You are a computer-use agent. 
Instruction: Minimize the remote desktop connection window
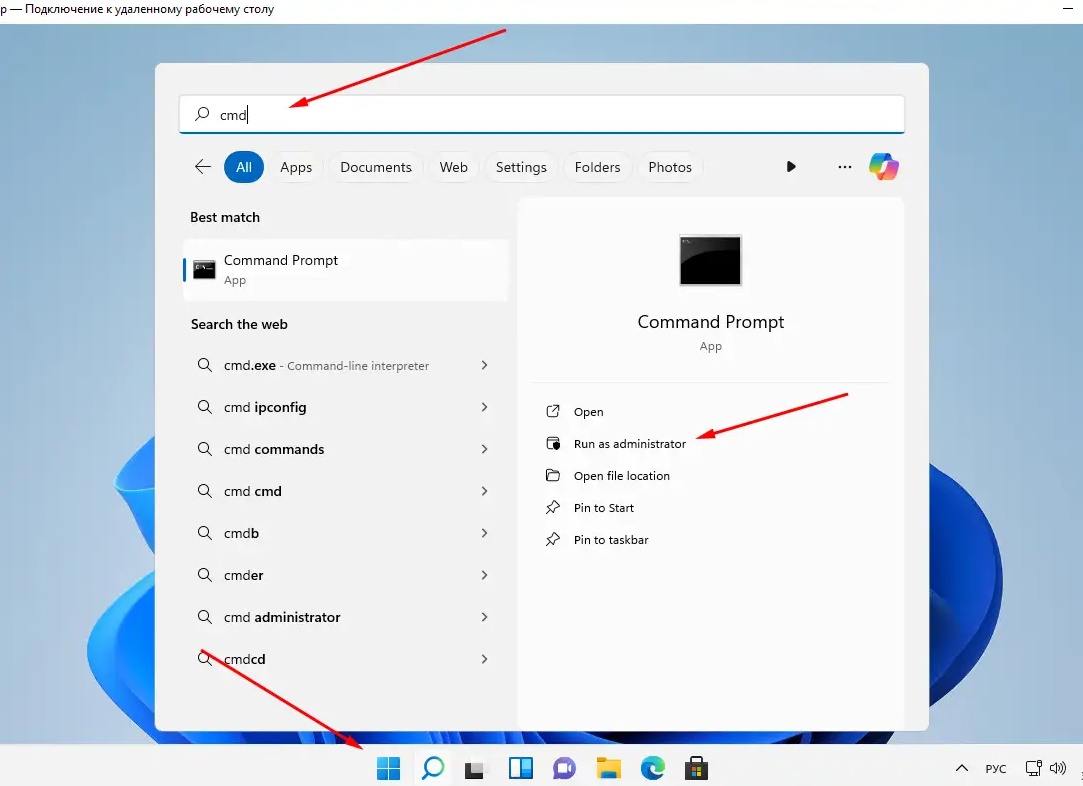pyautogui.click(x=1068, y=8)
